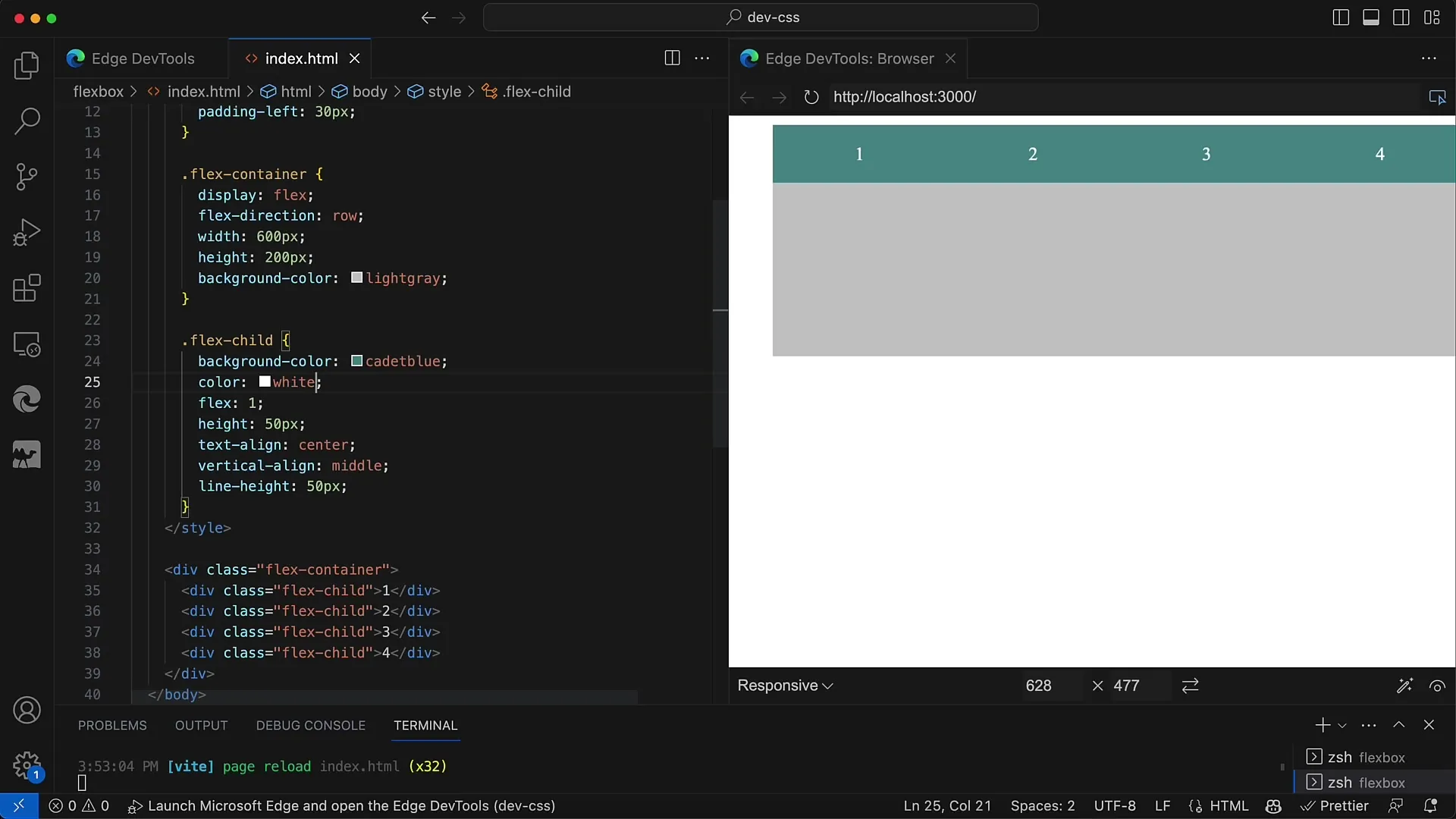
Task: Open Copilot status icon in status bar
Action: (1273, 806)
